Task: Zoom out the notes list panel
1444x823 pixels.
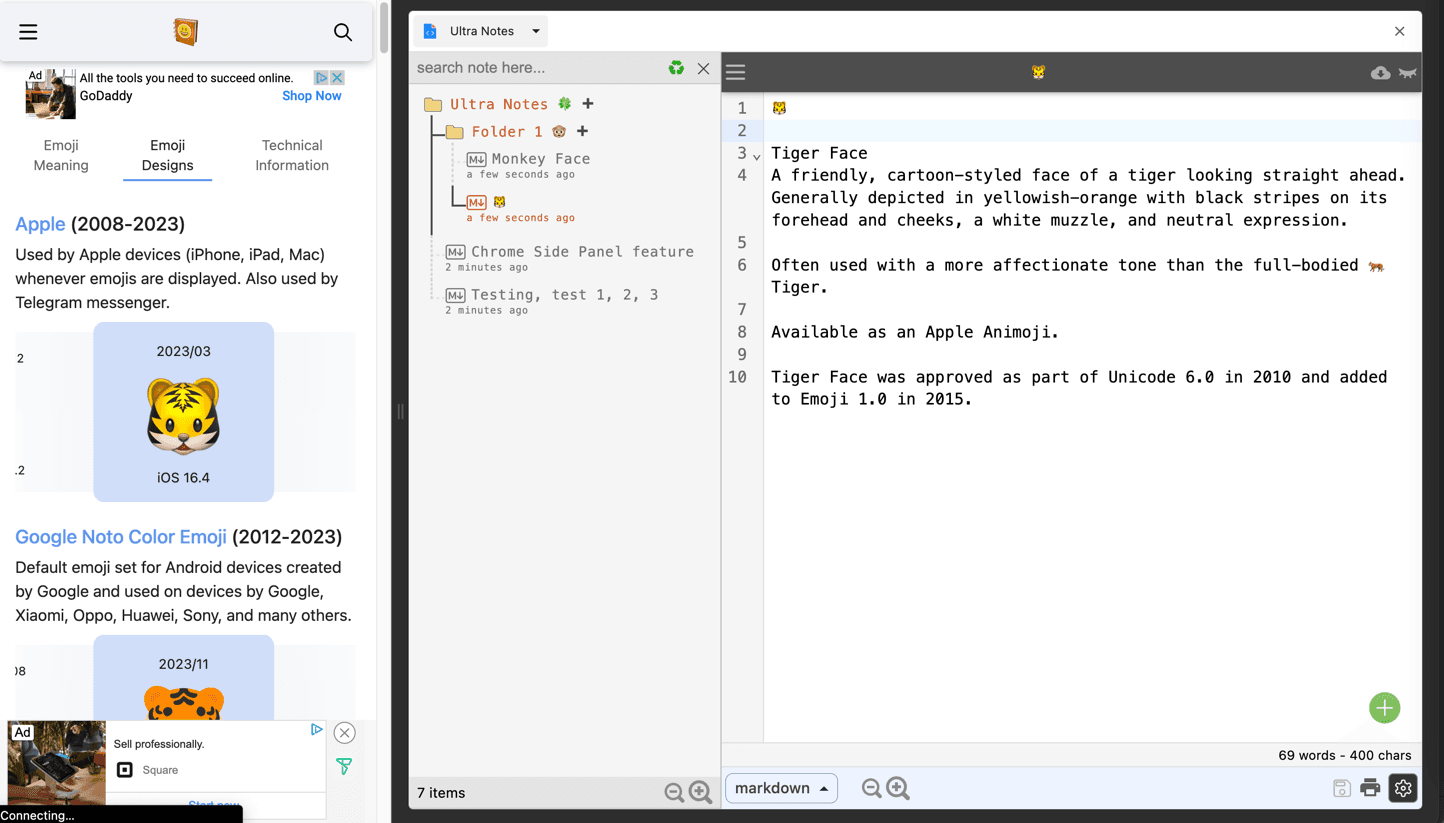Action: coord(674,793)
